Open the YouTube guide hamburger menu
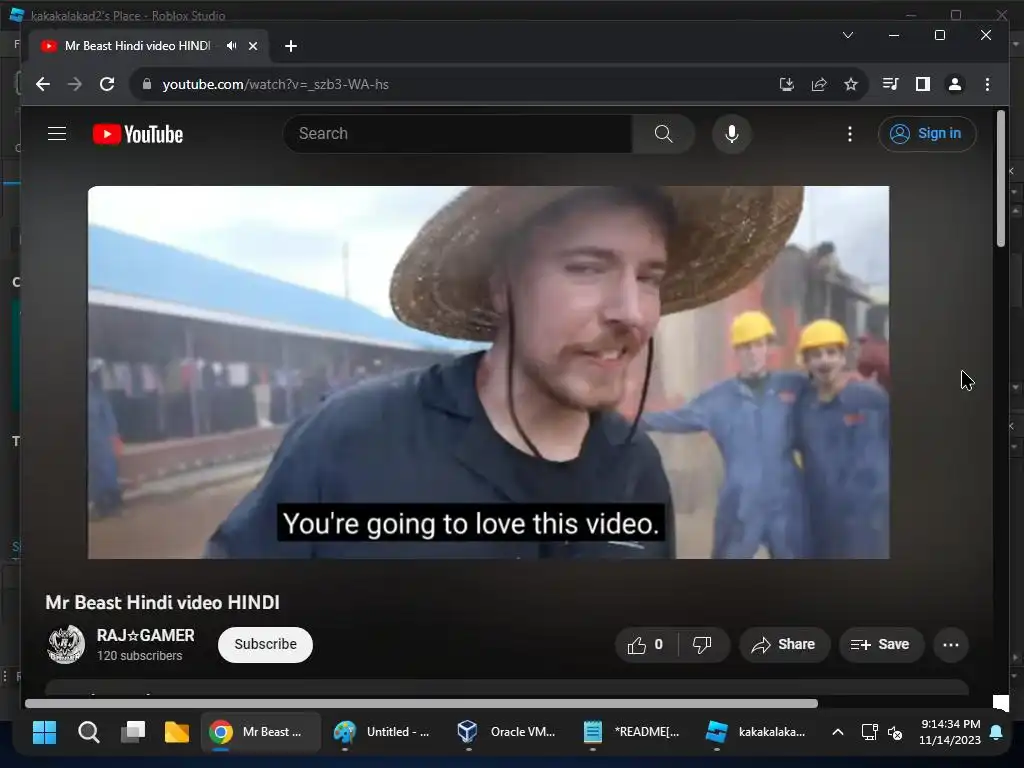The width and height of the screenshot is (1024, 768). tap(57, 134)
